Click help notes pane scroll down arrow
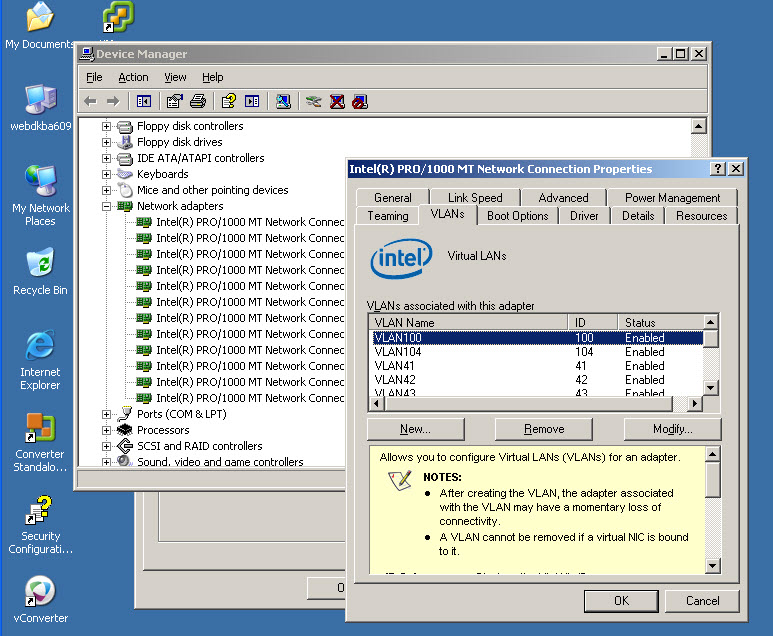Image resolution: width=773 pixels, height=636 pixels. coord(712,565)
